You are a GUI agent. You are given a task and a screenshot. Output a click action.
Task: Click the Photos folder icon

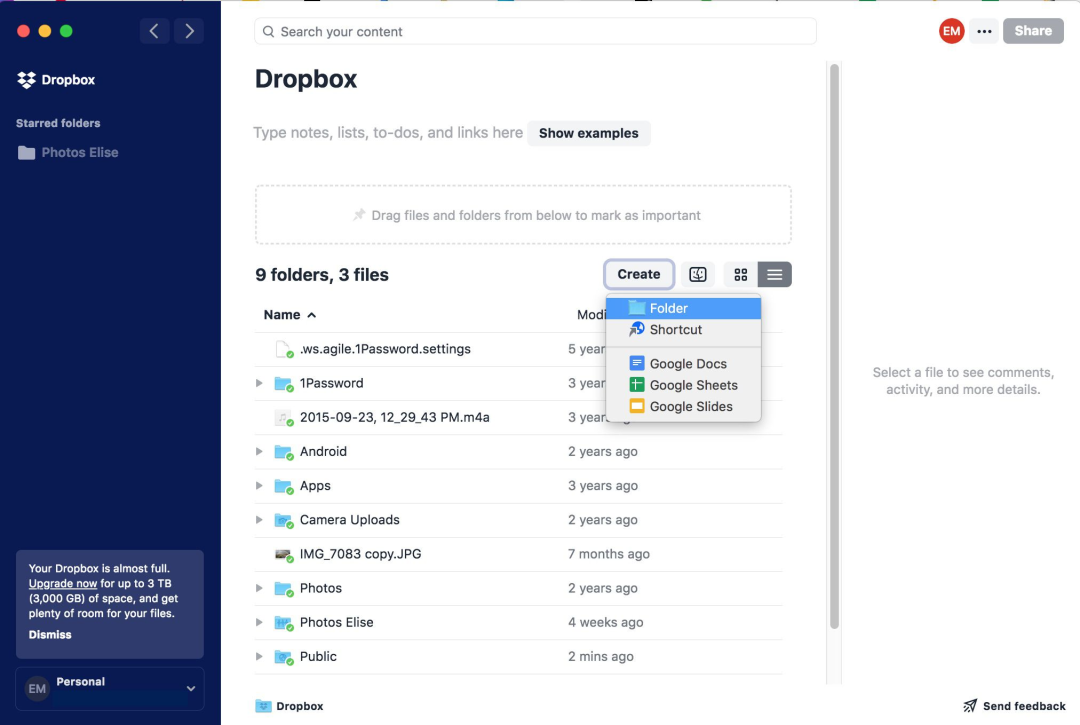[283, 588]
